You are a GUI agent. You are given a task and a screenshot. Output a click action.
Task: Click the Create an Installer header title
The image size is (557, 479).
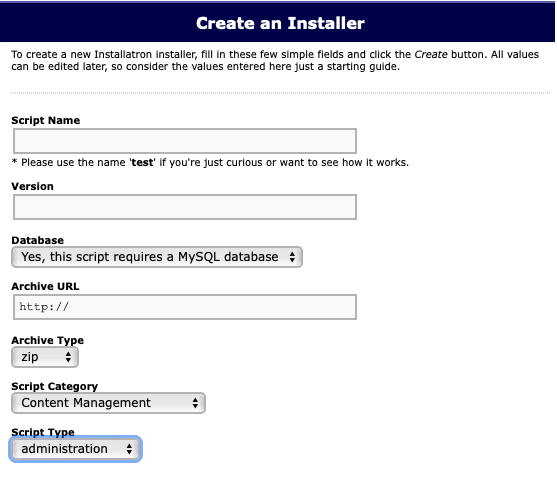click(x=280, y=23)
